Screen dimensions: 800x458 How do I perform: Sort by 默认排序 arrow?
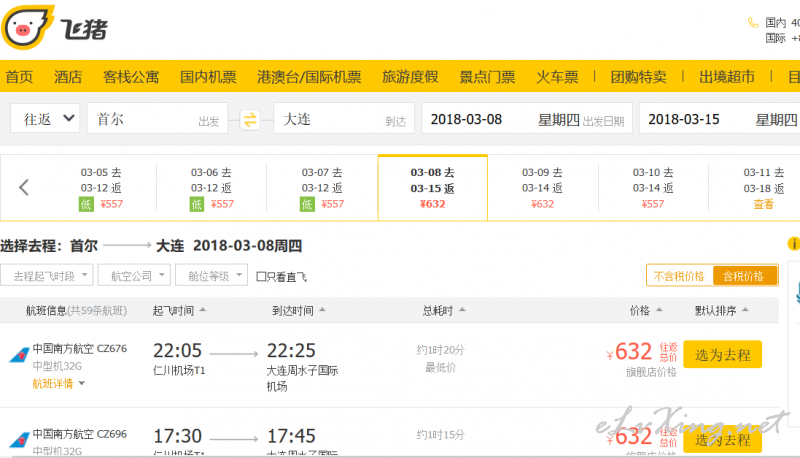click(745, 310)
